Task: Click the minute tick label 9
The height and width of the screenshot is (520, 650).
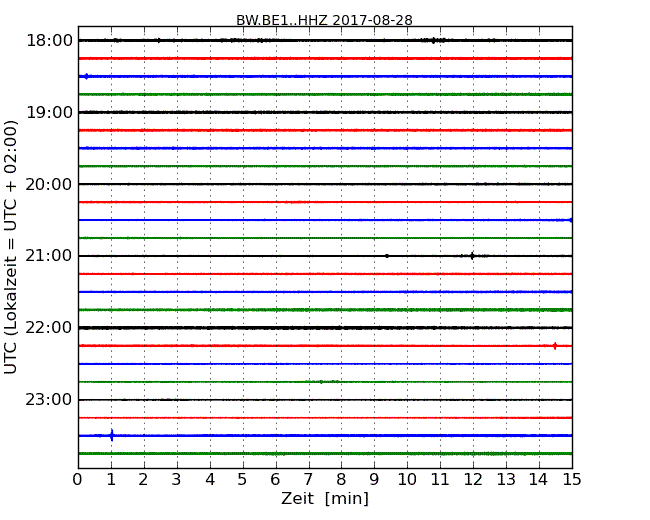Action: point(374,479)
